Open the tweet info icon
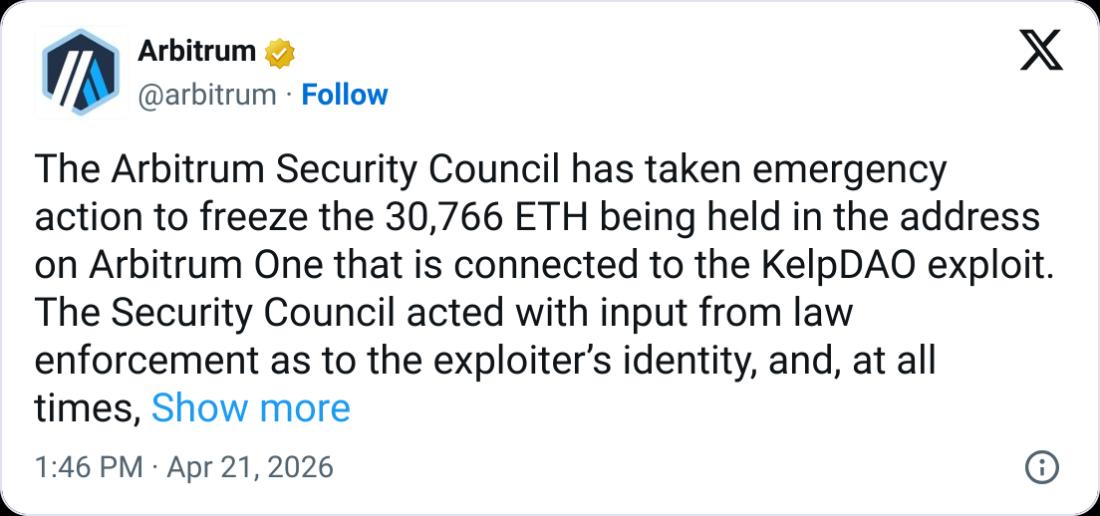Viewport: 1100px width, 516px height. pyautogui.click(x=1042, y=468)
